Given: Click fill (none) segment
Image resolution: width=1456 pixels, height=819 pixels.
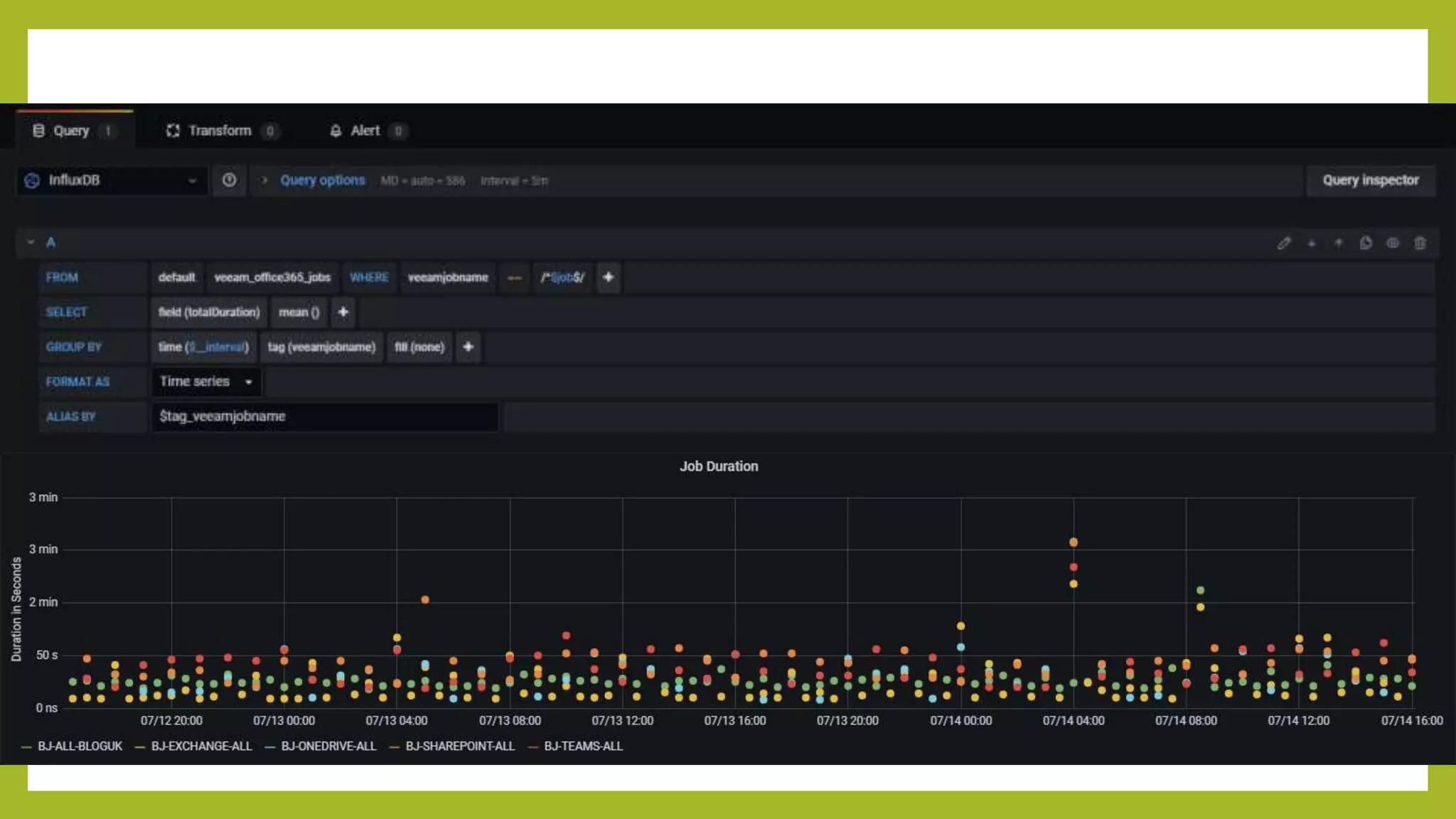Looking at the screenshot, I should pos(419,347).
